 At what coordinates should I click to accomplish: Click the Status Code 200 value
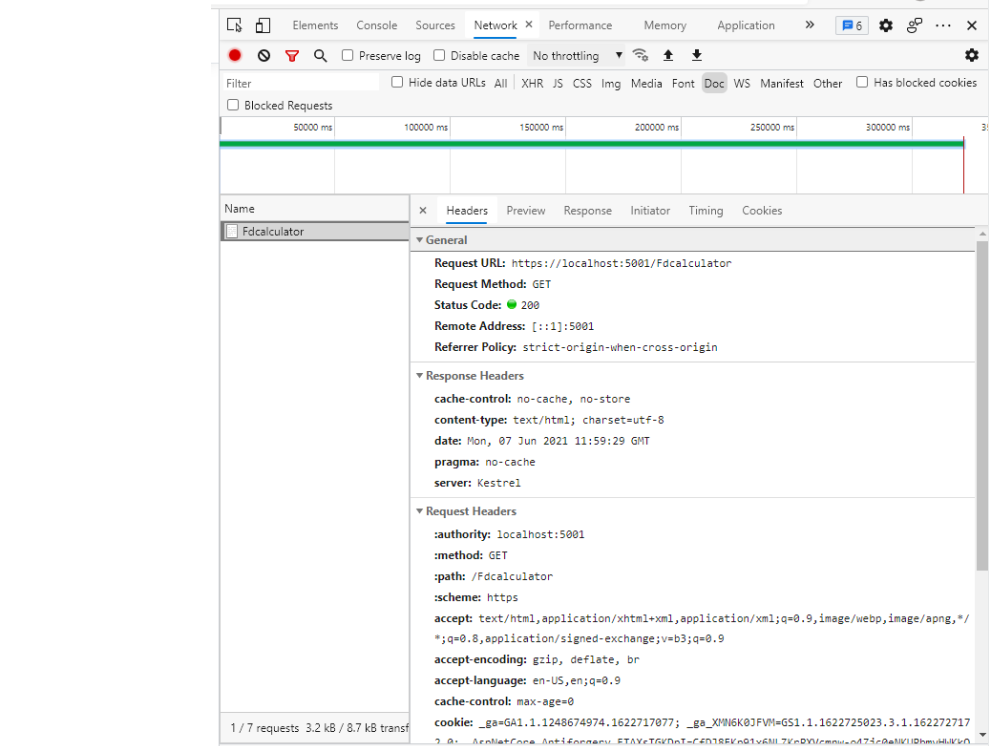(x=530, y=305)
